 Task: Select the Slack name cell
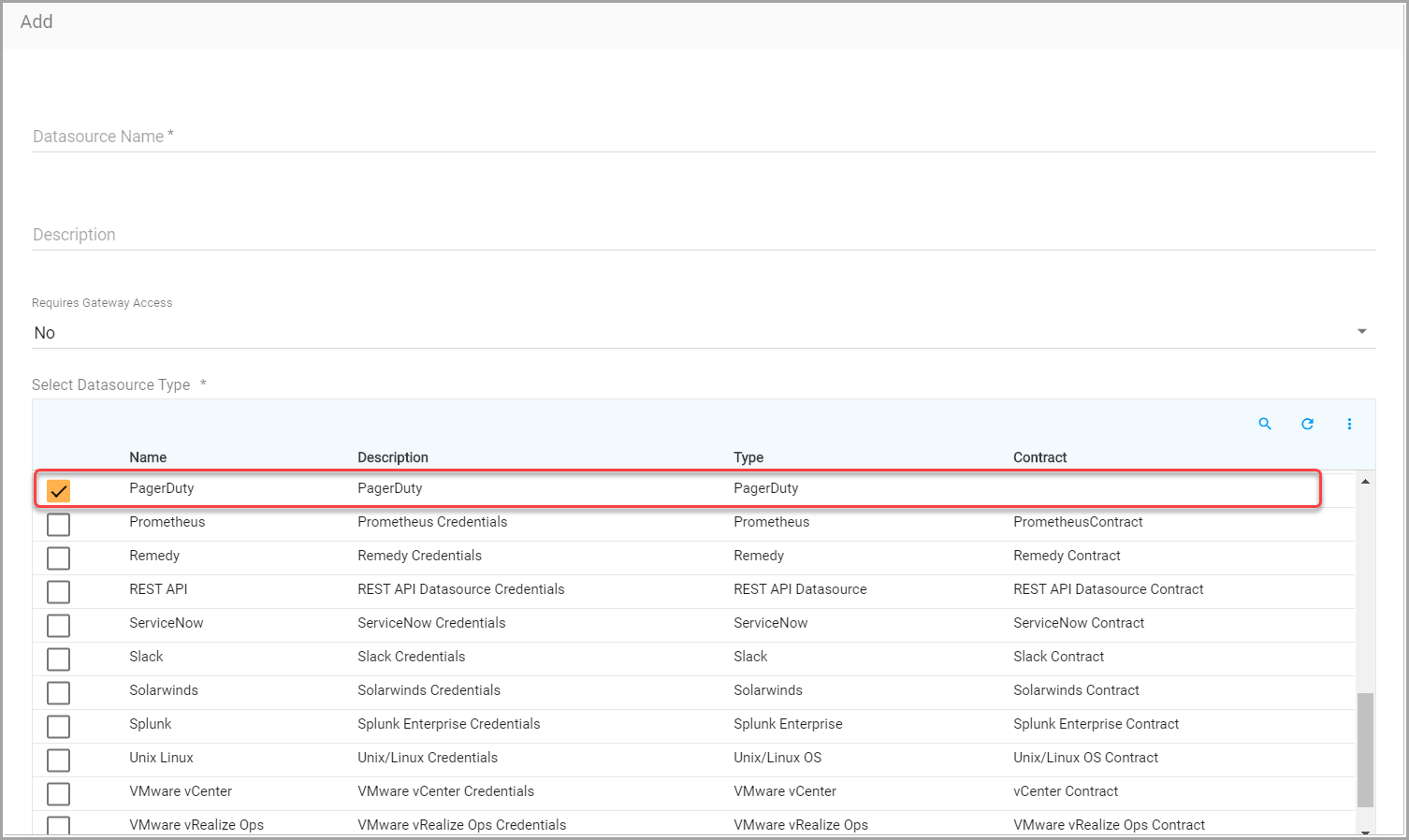[146, 657]
